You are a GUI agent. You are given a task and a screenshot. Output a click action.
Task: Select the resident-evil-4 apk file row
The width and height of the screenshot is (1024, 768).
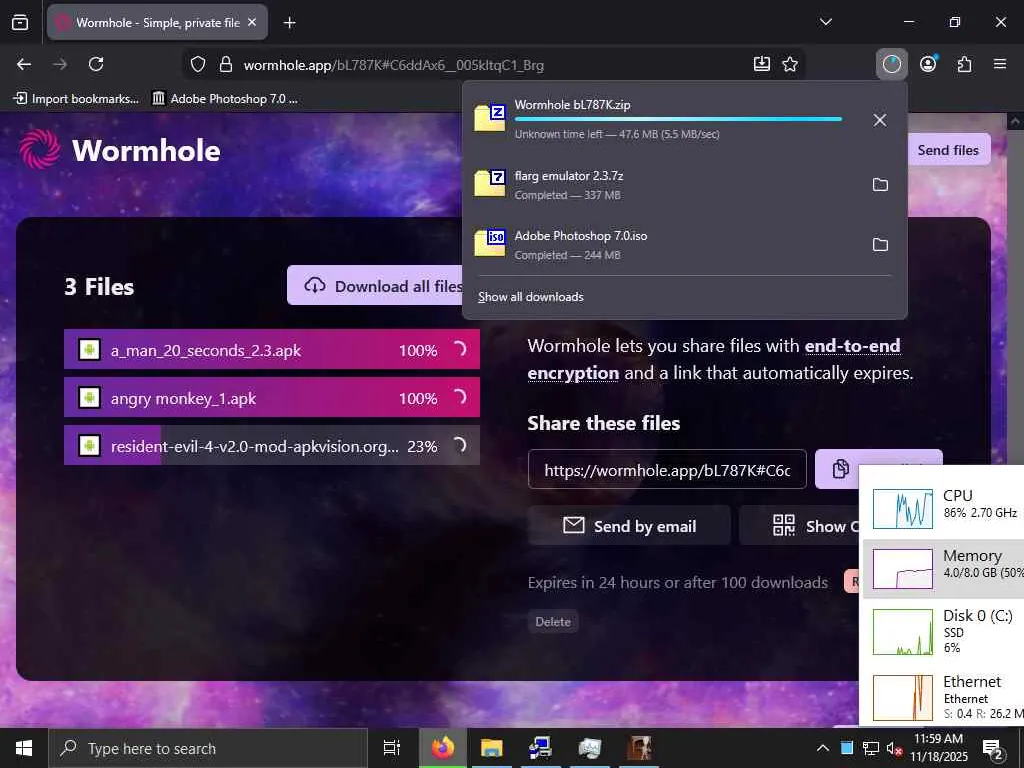[x=272, y=446]
